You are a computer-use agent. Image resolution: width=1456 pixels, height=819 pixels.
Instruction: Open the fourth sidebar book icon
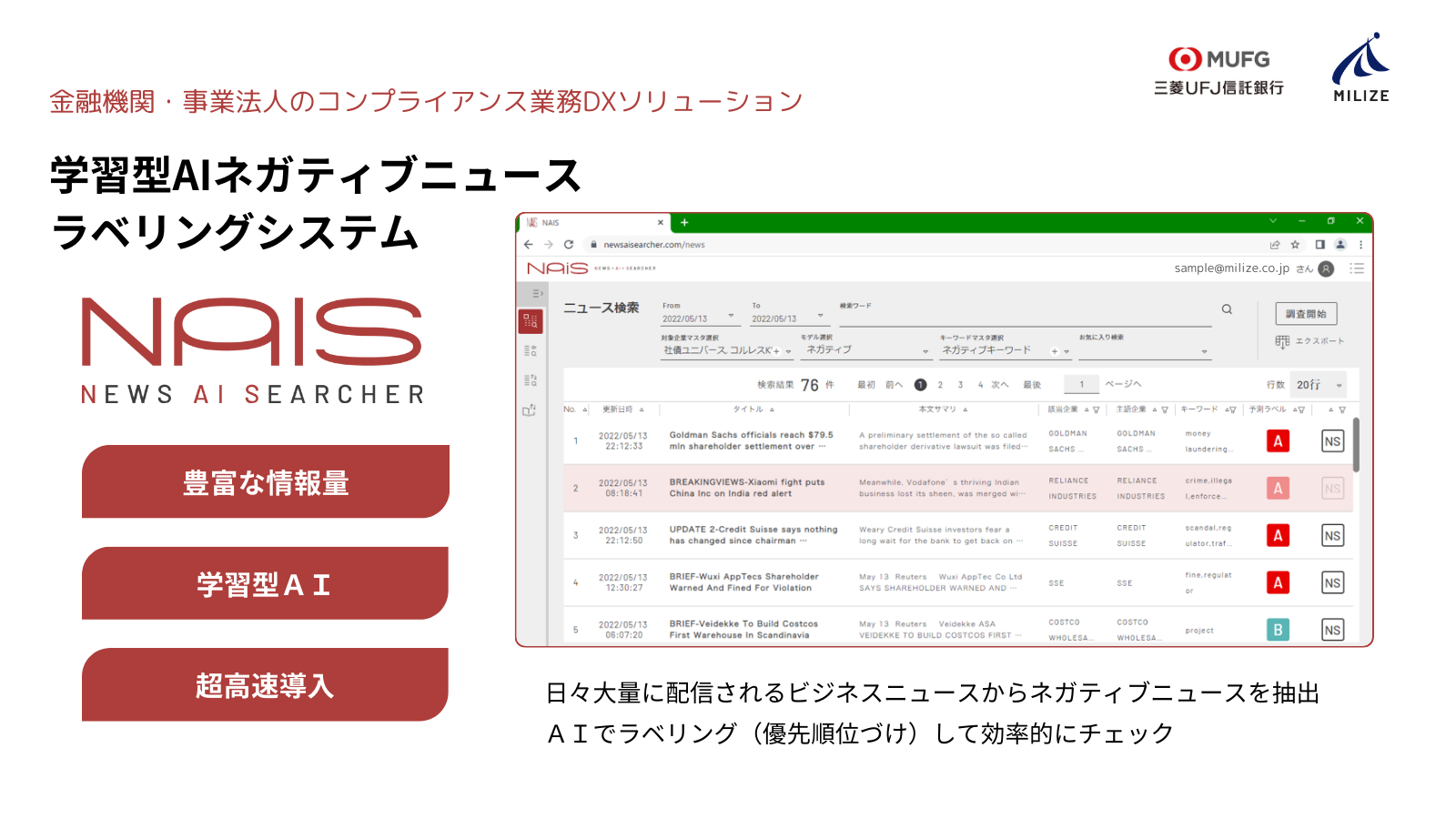530,410
